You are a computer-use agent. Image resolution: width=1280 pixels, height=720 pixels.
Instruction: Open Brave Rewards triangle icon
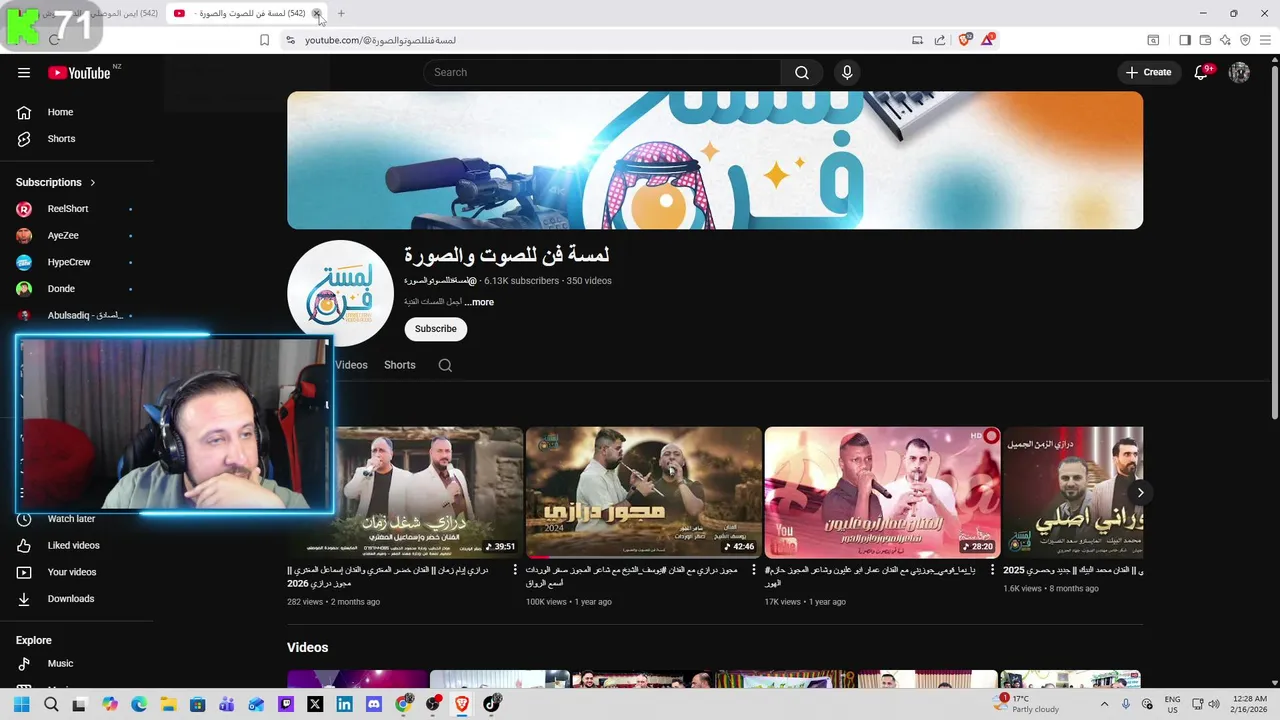(988, 40)
